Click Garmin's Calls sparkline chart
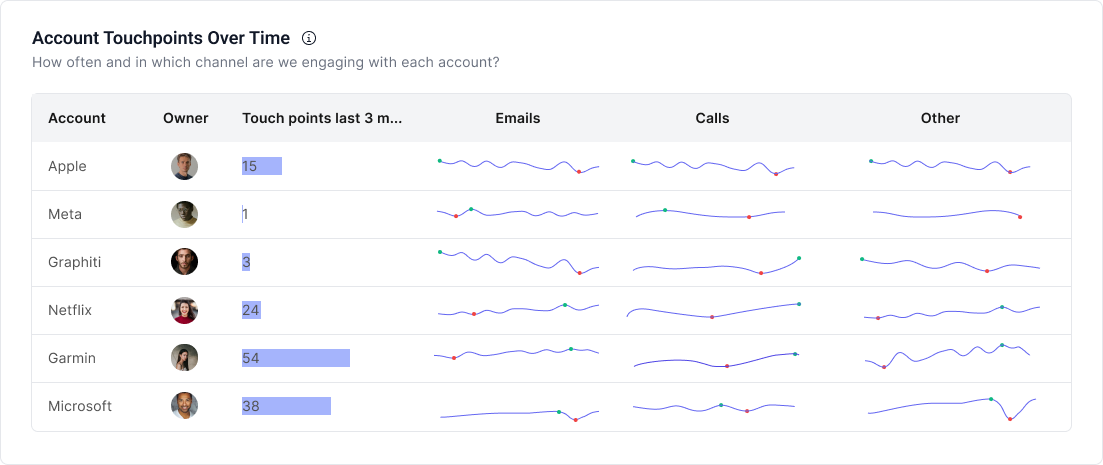The height and width of the screenshot is (465, 1103). tap(716, 359)
